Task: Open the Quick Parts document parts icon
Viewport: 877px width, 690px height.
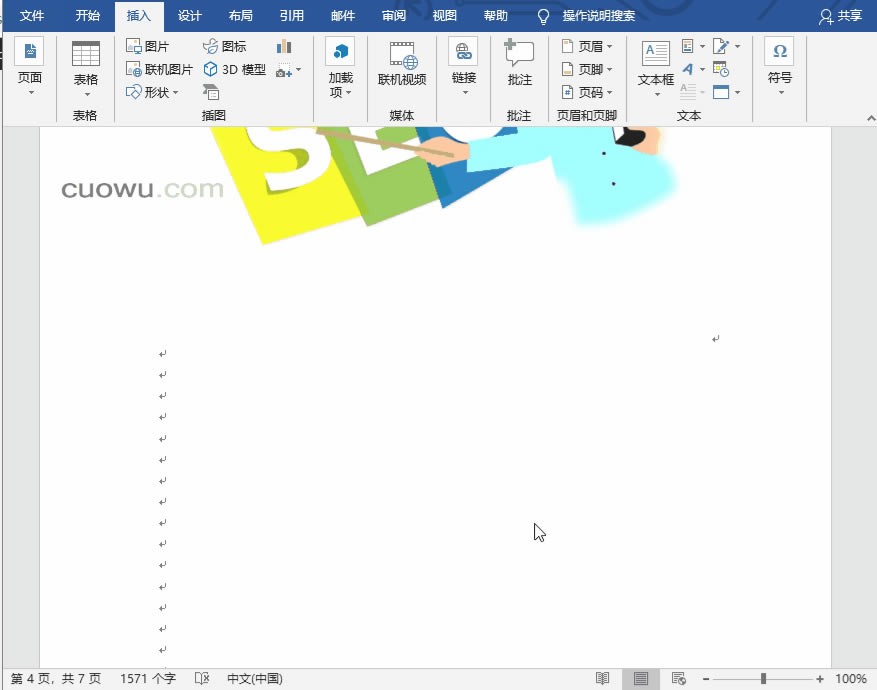Action: 688,46
